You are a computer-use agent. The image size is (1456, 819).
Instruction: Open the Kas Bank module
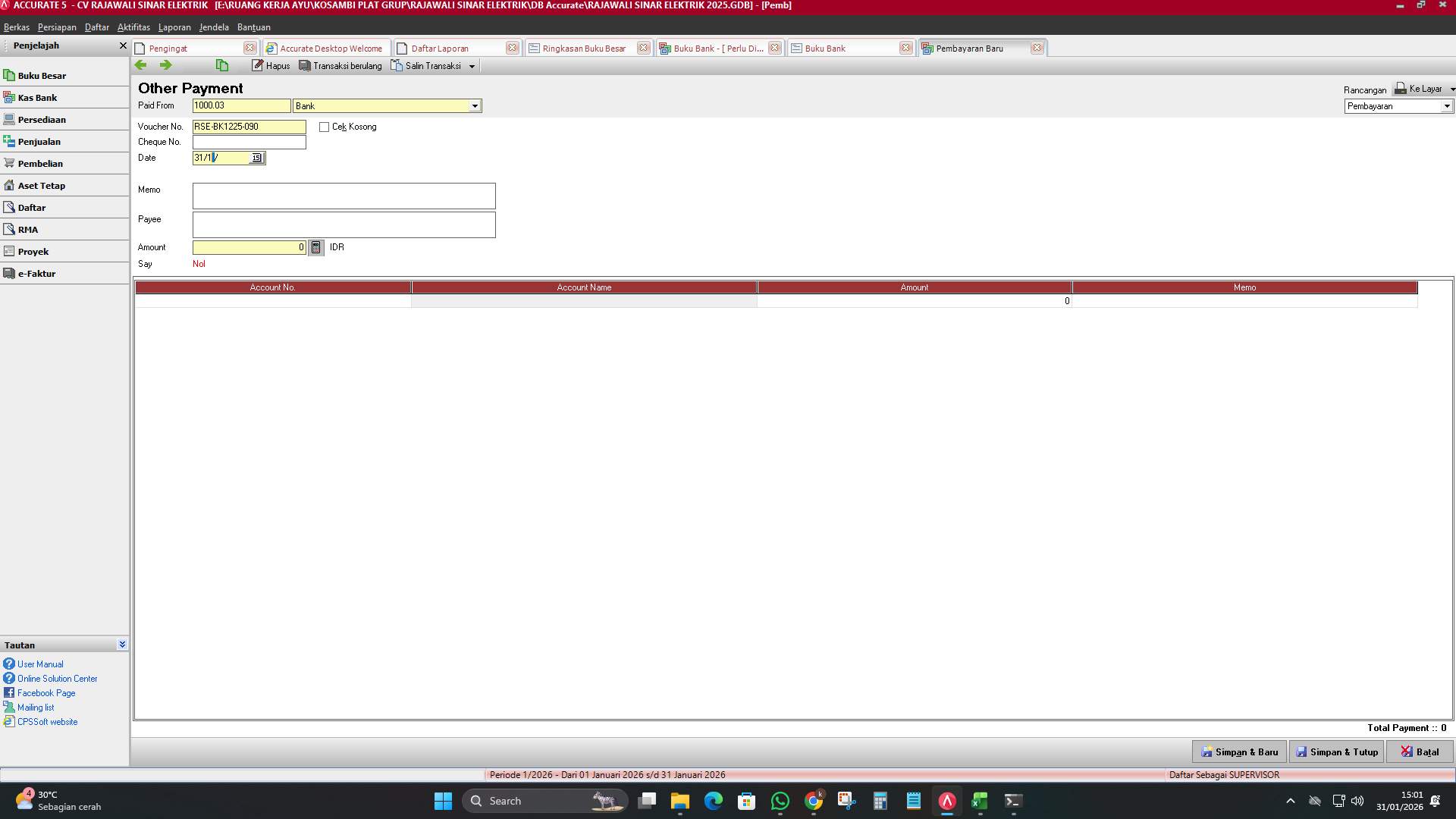pos(37,97)
